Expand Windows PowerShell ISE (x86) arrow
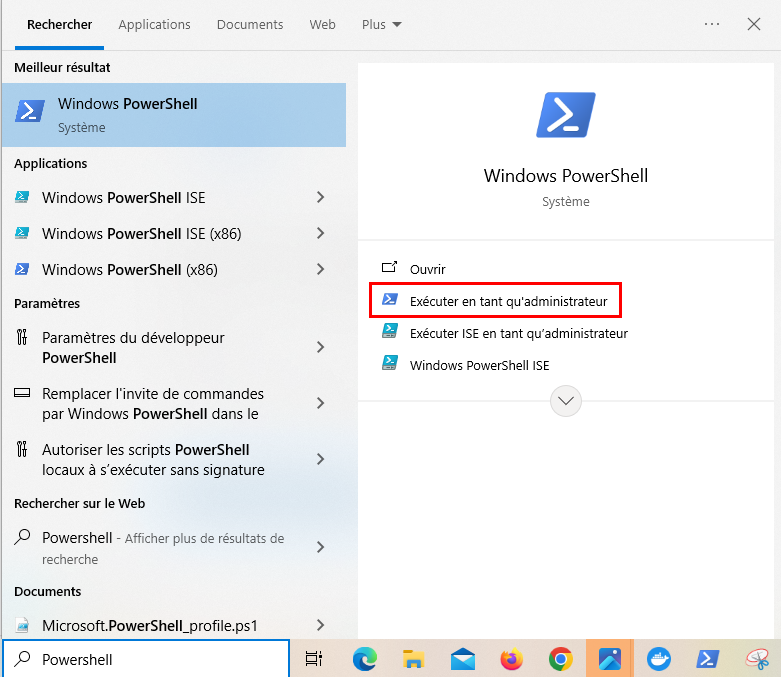The height and width of the screenshot is (677, 781). pos(320,233)
